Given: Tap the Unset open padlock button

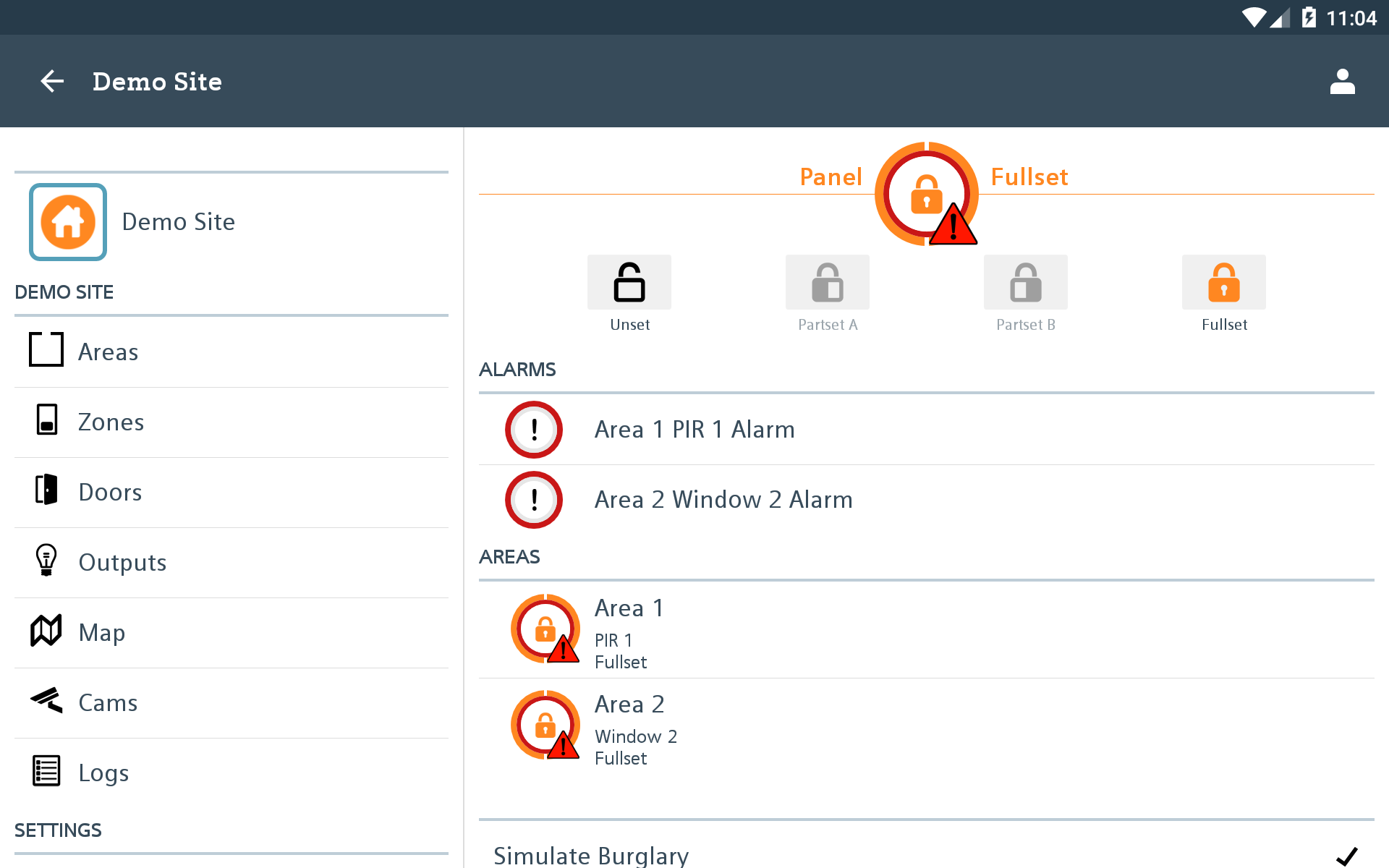Looking at the screenshot, I should coord(629,282).
